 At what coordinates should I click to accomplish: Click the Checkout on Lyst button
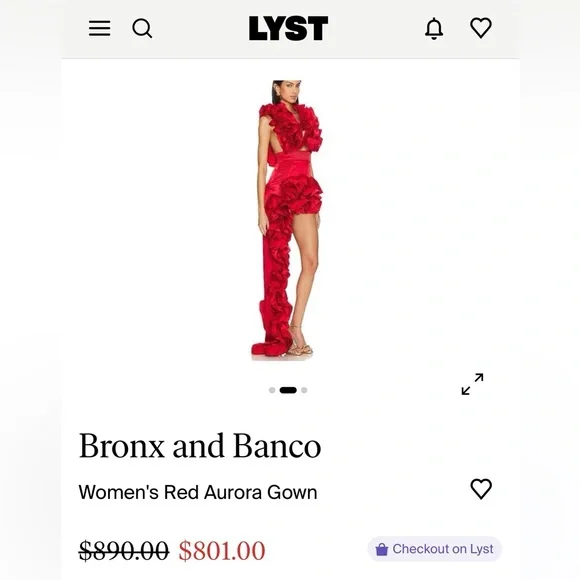pyautogui.click(x=435, y=549)
